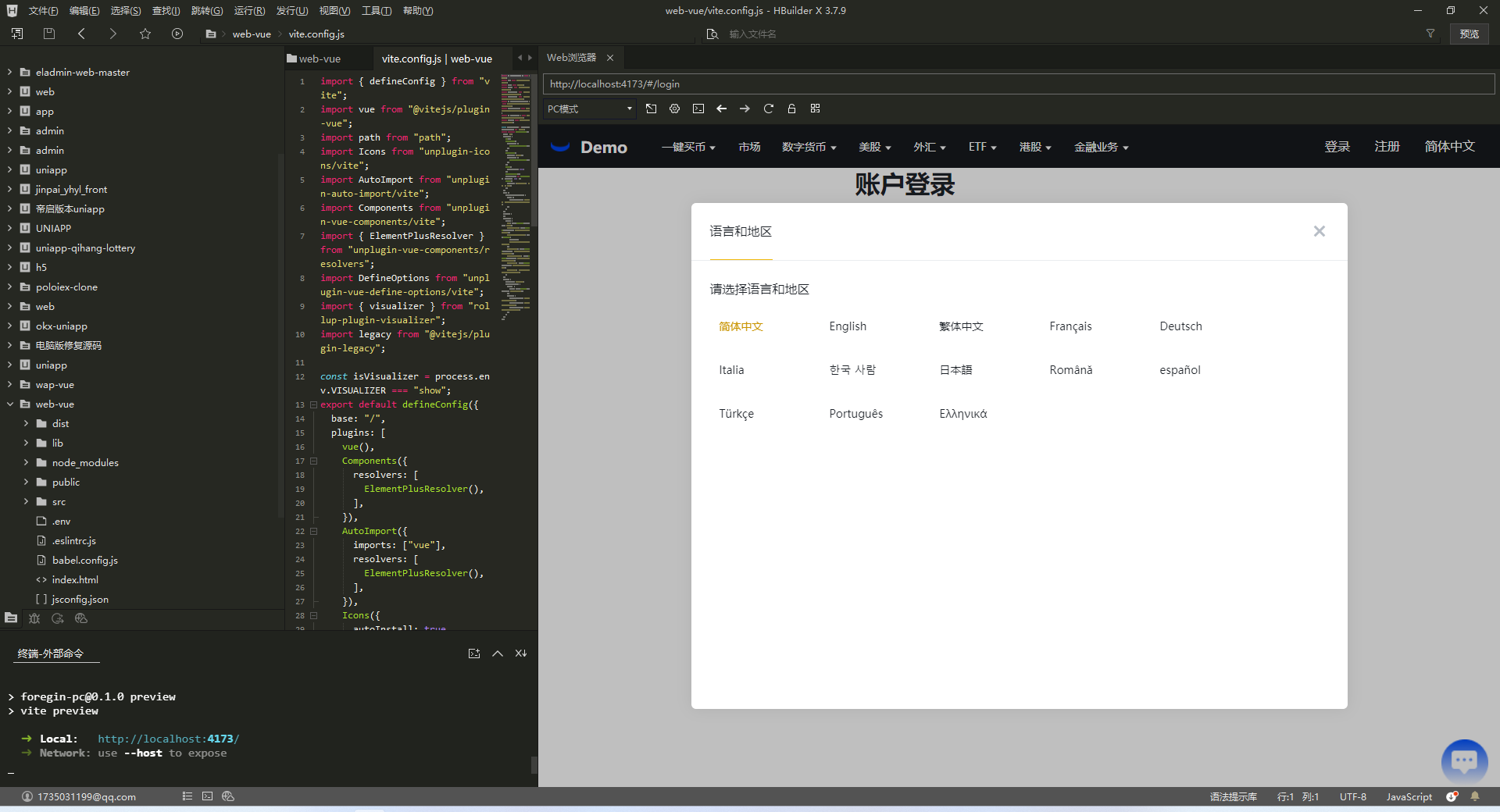Image resolution: width=1500 pixels, height=812 pixels.
Task: Open a new terminal with the plus icon
Action: click(x=474, y=654)
